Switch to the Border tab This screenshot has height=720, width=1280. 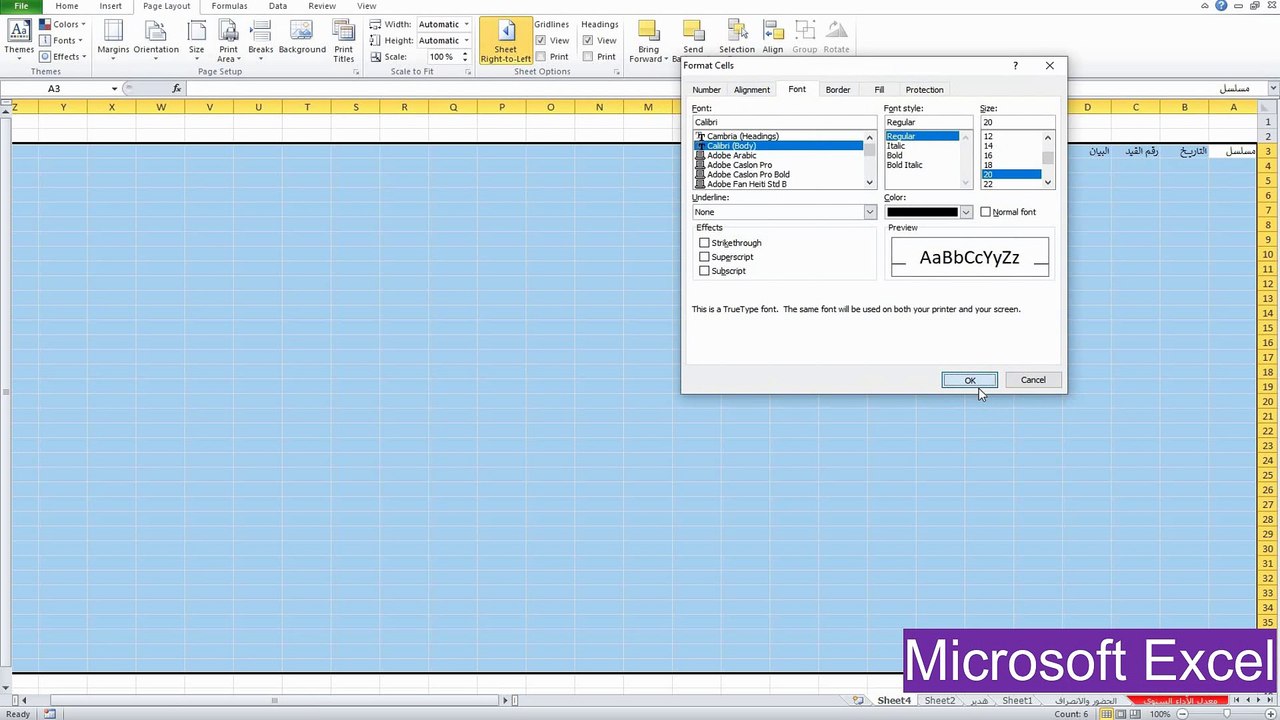[x=838, y=90]
